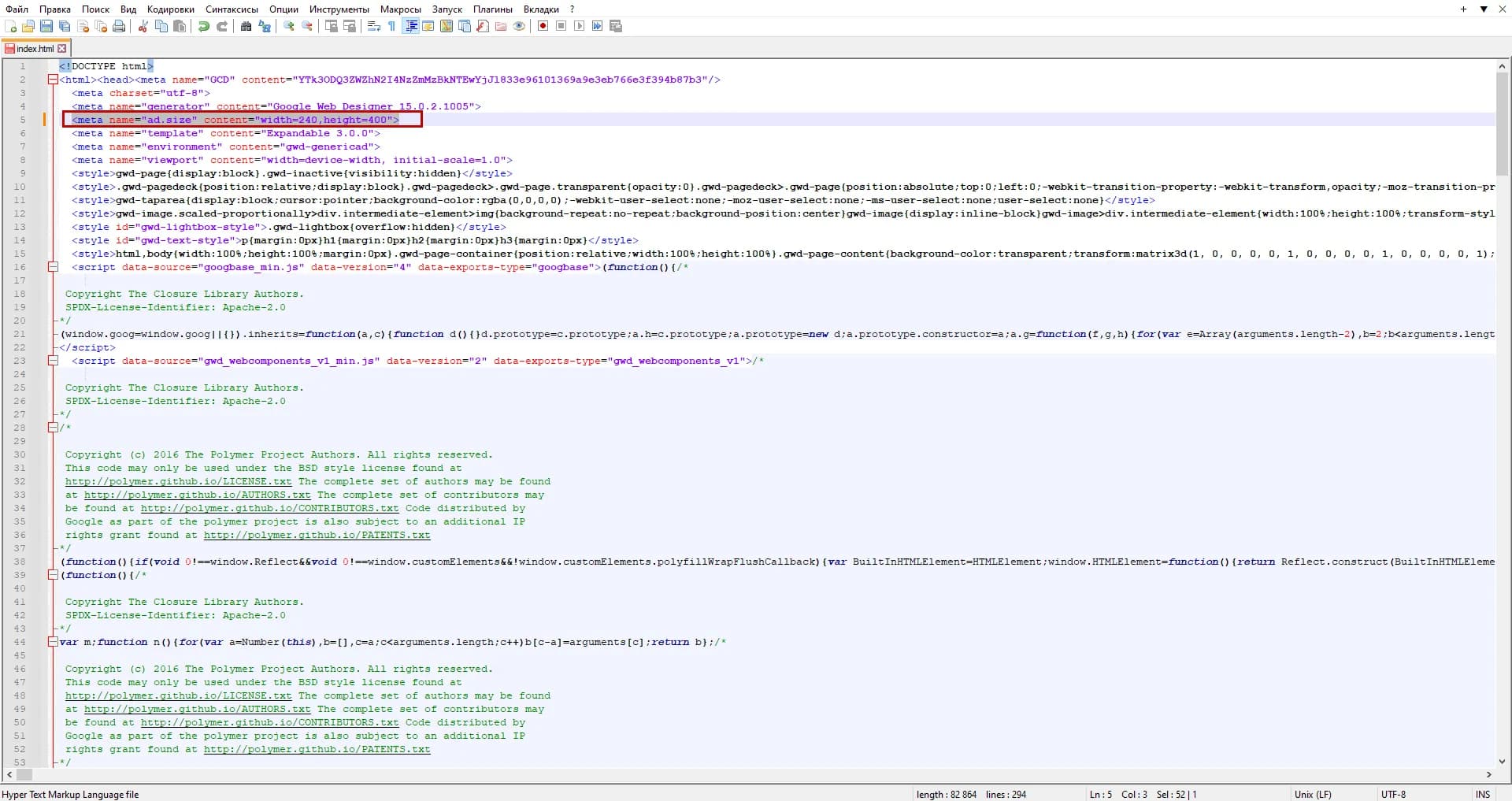Click the Zoom Out icon
This screenshot has width=1512, height=801.
(x=307, y=26)
